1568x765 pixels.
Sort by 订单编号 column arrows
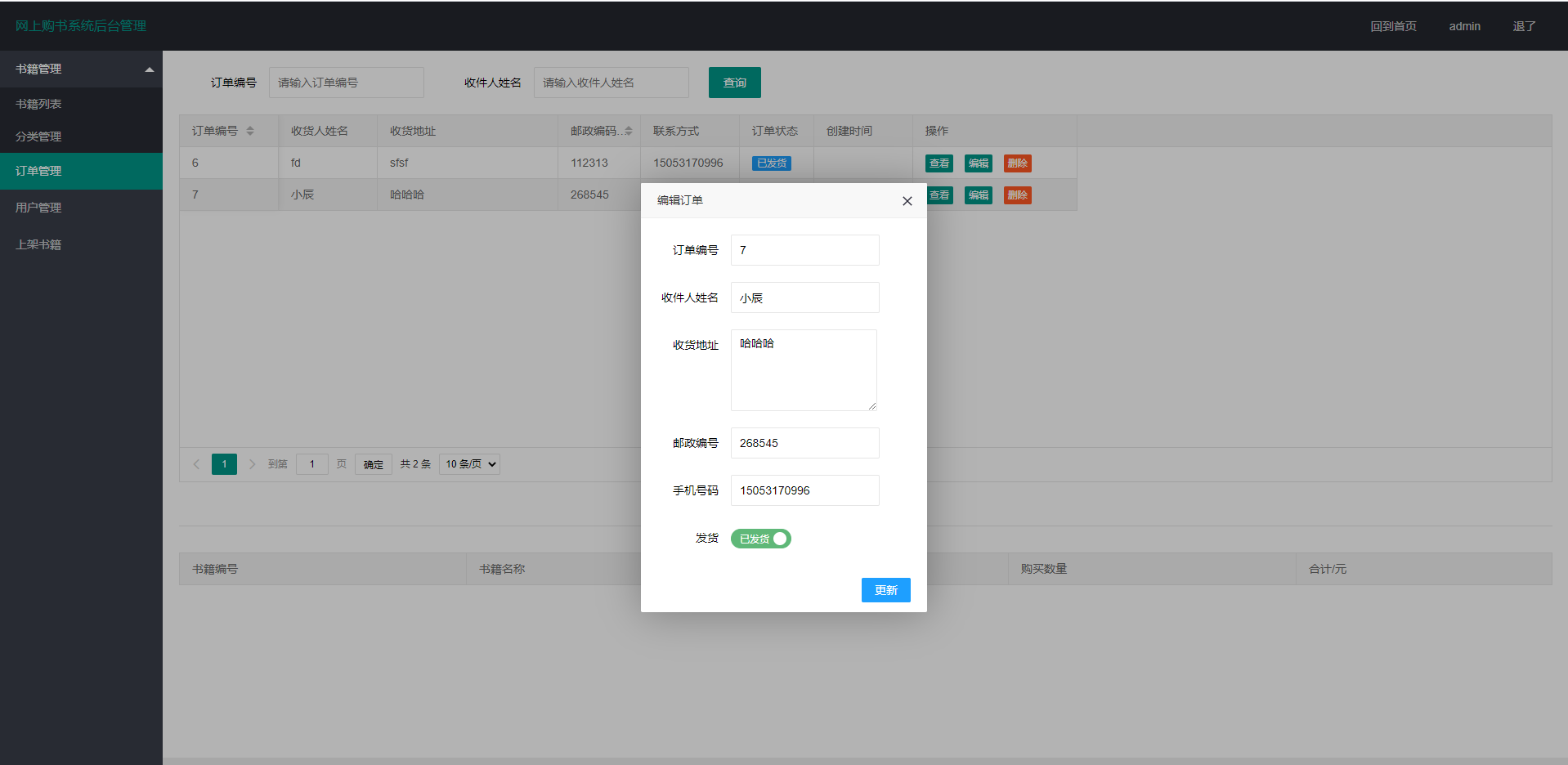(250, 131)
